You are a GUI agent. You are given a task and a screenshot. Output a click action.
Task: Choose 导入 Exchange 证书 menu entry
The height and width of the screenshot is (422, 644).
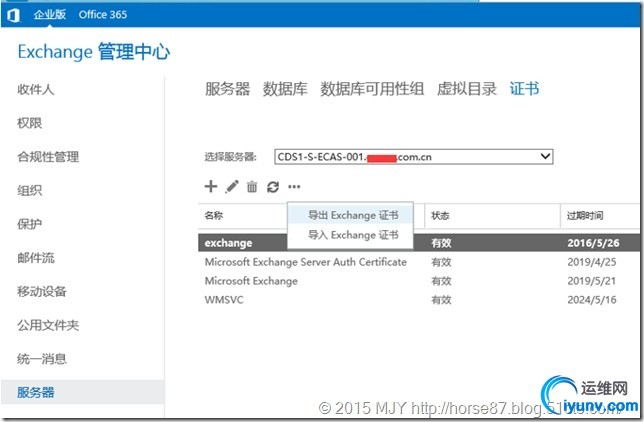350,235
